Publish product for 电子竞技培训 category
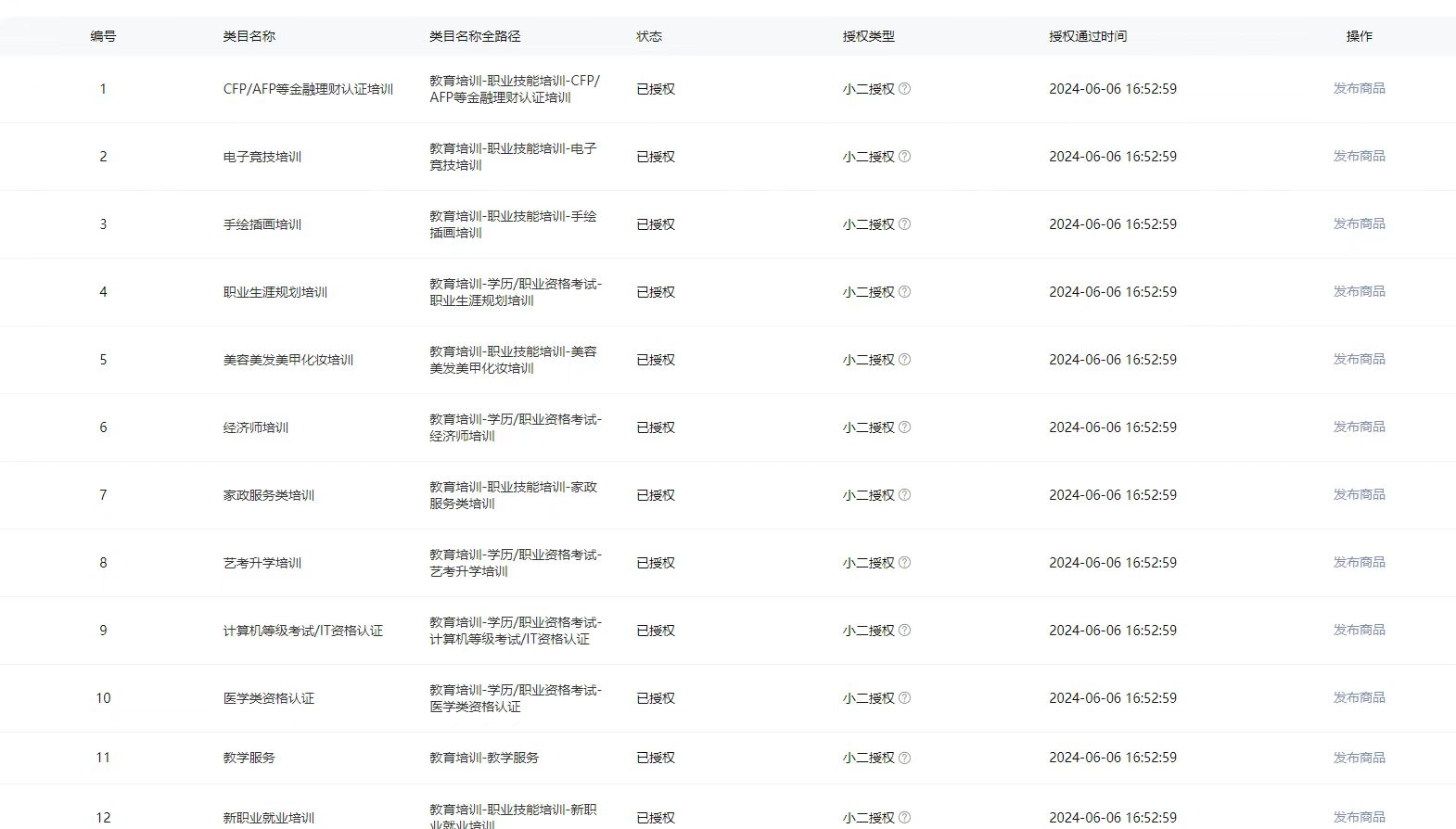This screenshot has height=829, width=1456. 1359,156
